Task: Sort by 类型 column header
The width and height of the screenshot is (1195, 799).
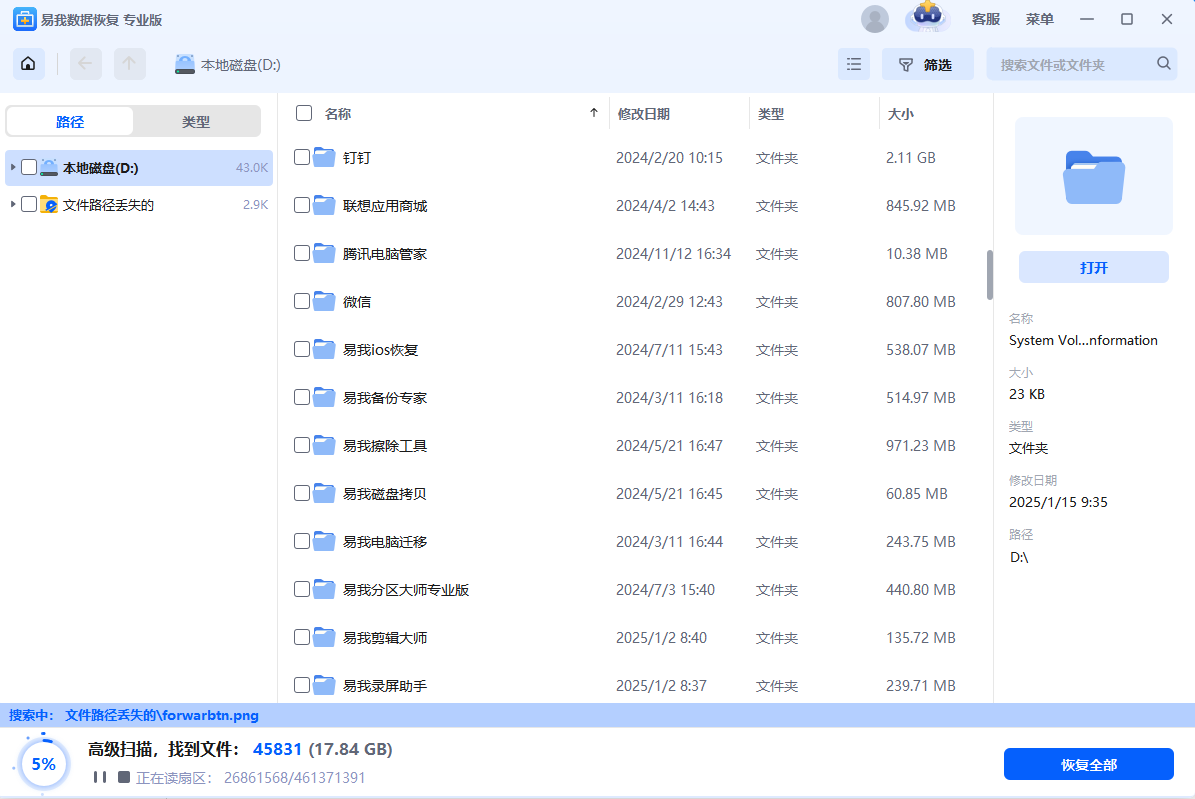Action: click(771, 114)
